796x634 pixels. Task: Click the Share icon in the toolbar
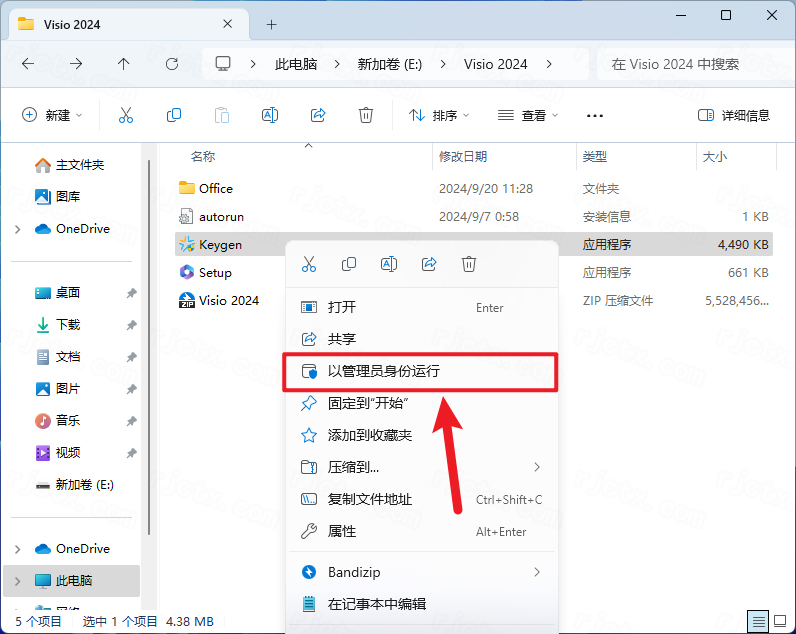pos(318,115)
